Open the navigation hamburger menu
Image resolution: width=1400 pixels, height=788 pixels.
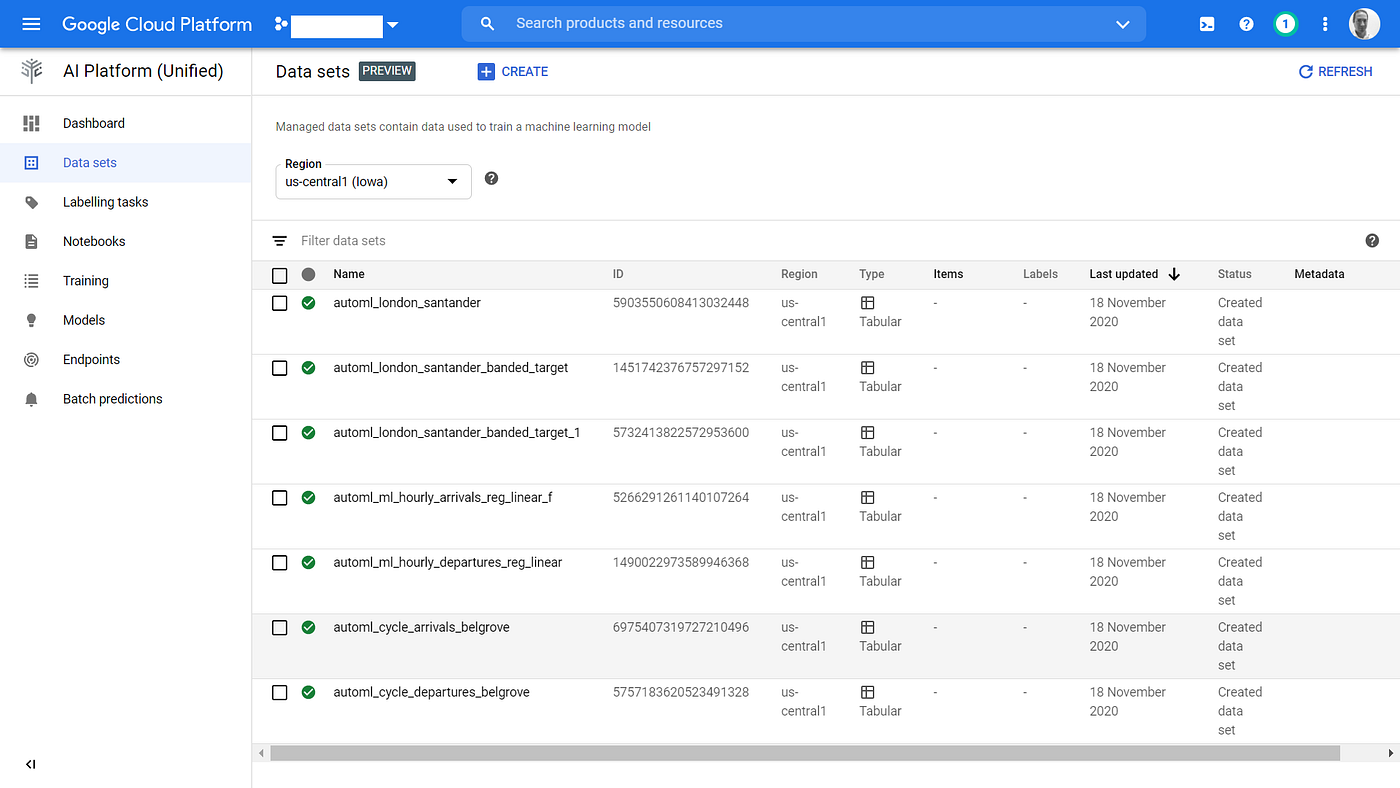click(31, 24)
